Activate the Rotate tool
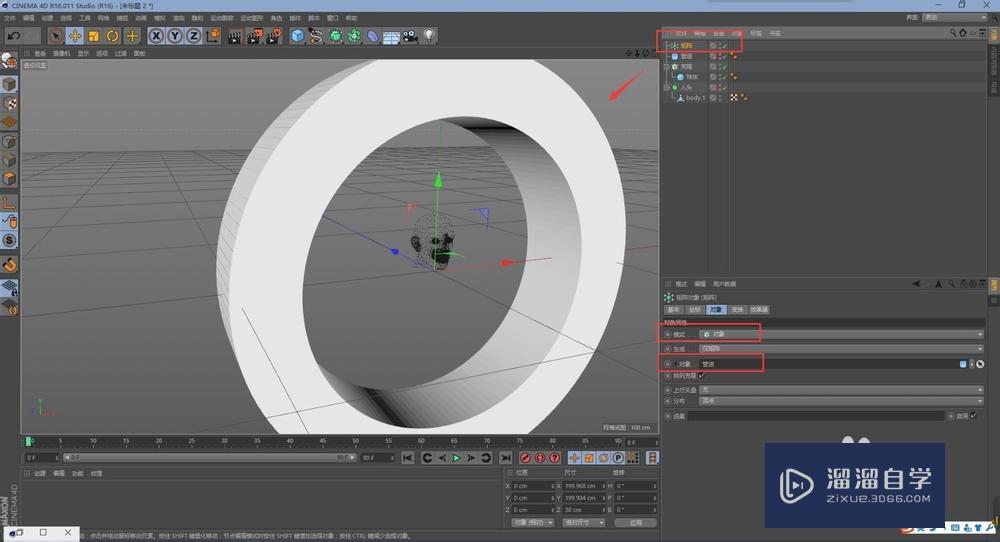The height and width of the screenshot is (542, 1000). pyautogui.click(x=112, y=36)
